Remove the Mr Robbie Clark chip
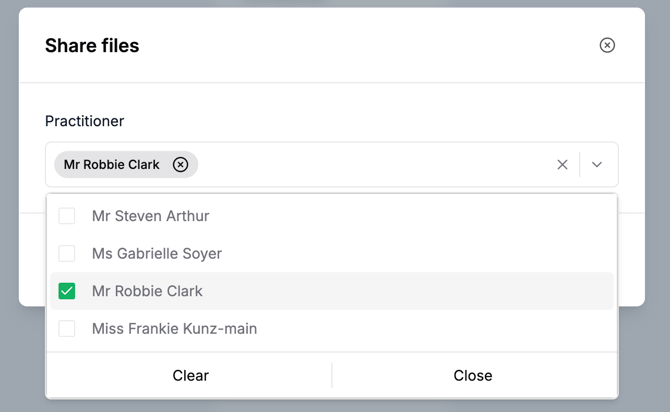Viewport: 670px width, 412px height. tap(180, 165)
